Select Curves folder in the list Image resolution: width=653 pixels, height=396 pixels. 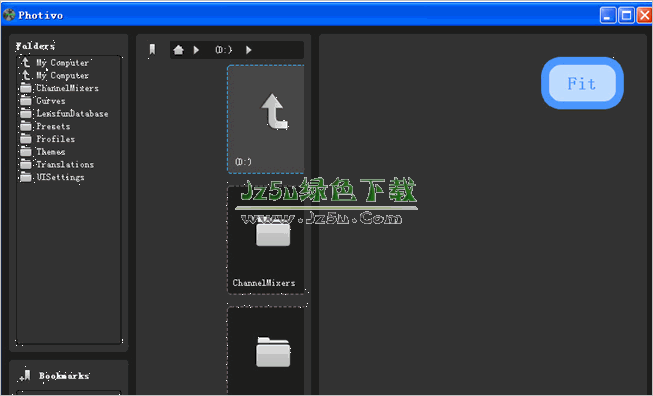[x=51, y=101]
